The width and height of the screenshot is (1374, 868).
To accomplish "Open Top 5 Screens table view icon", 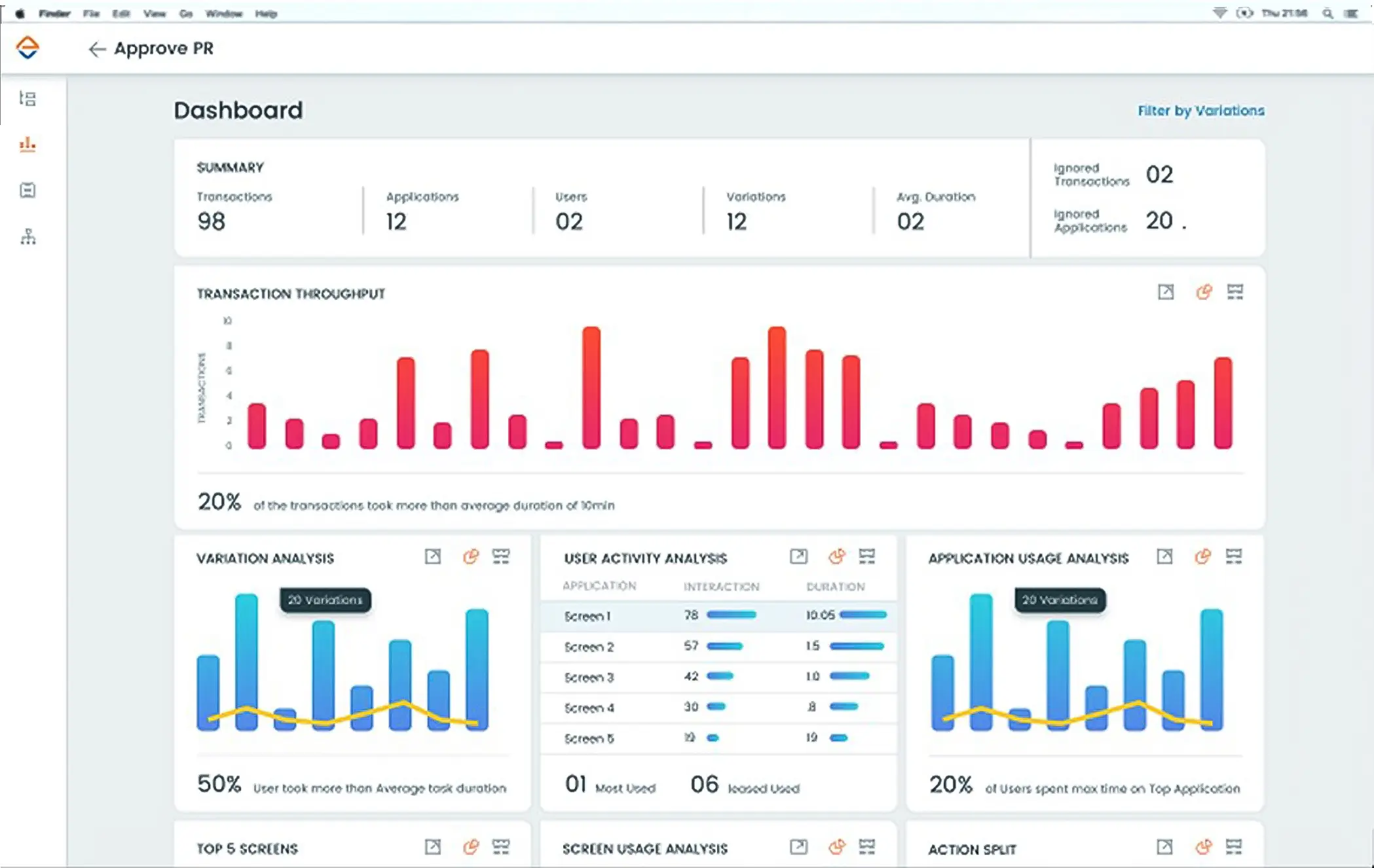I will coord(501,847).
